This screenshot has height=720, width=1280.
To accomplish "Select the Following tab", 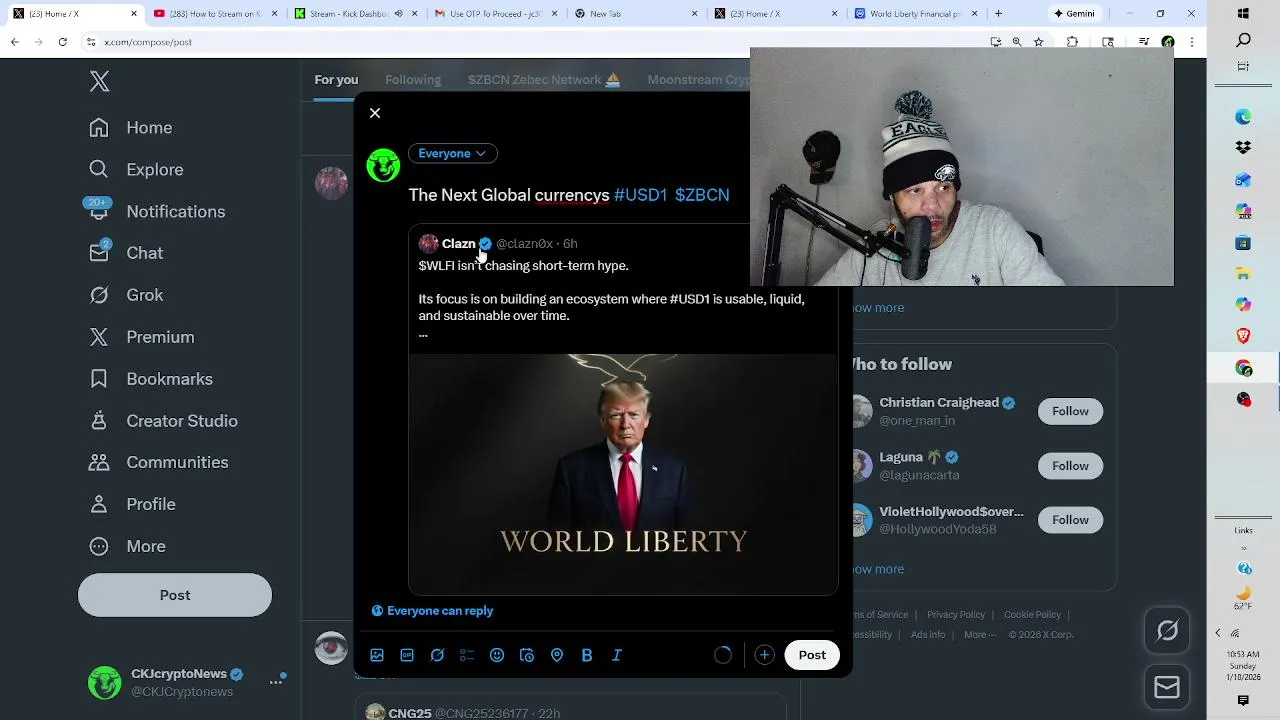I will coord(413,80).
